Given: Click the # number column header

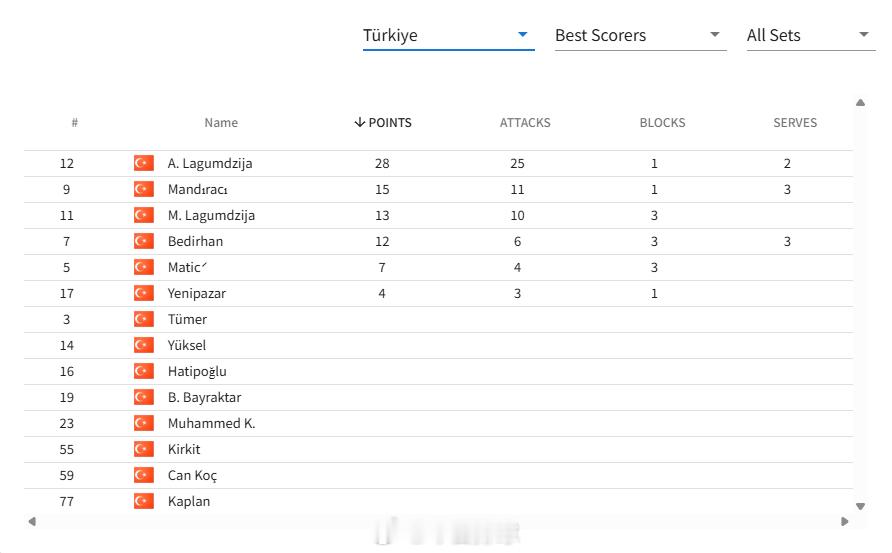Looking at the screenshot, I should 75,123.
